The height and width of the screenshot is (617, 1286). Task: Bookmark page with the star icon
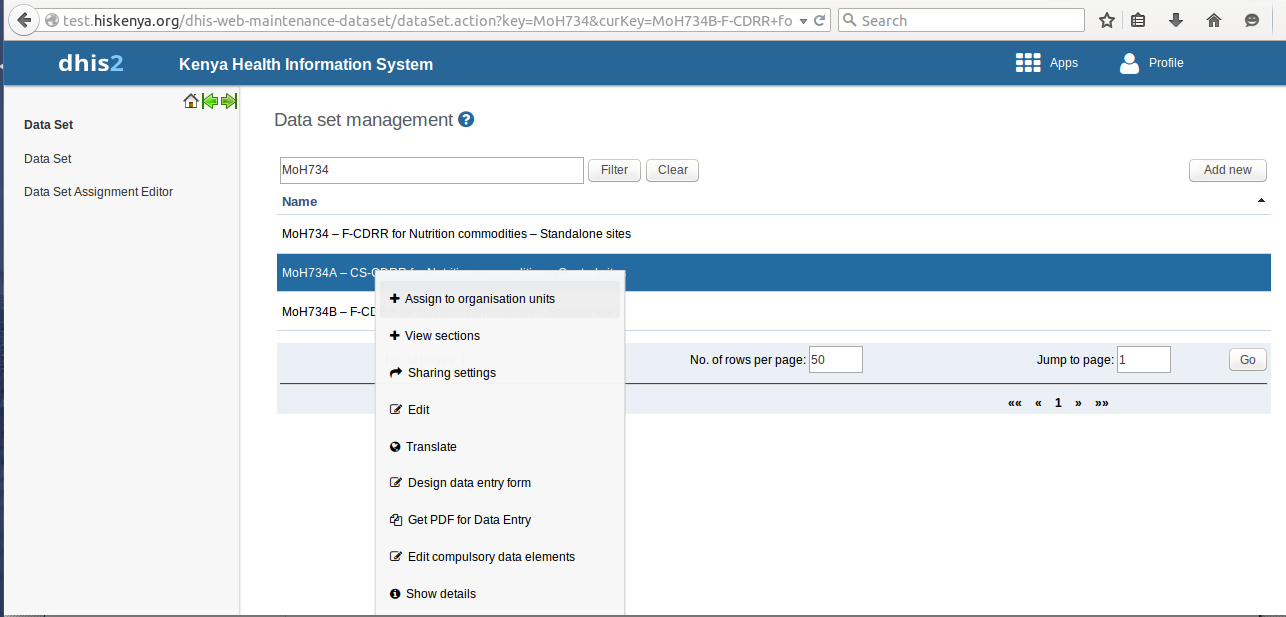(1107, 20)
